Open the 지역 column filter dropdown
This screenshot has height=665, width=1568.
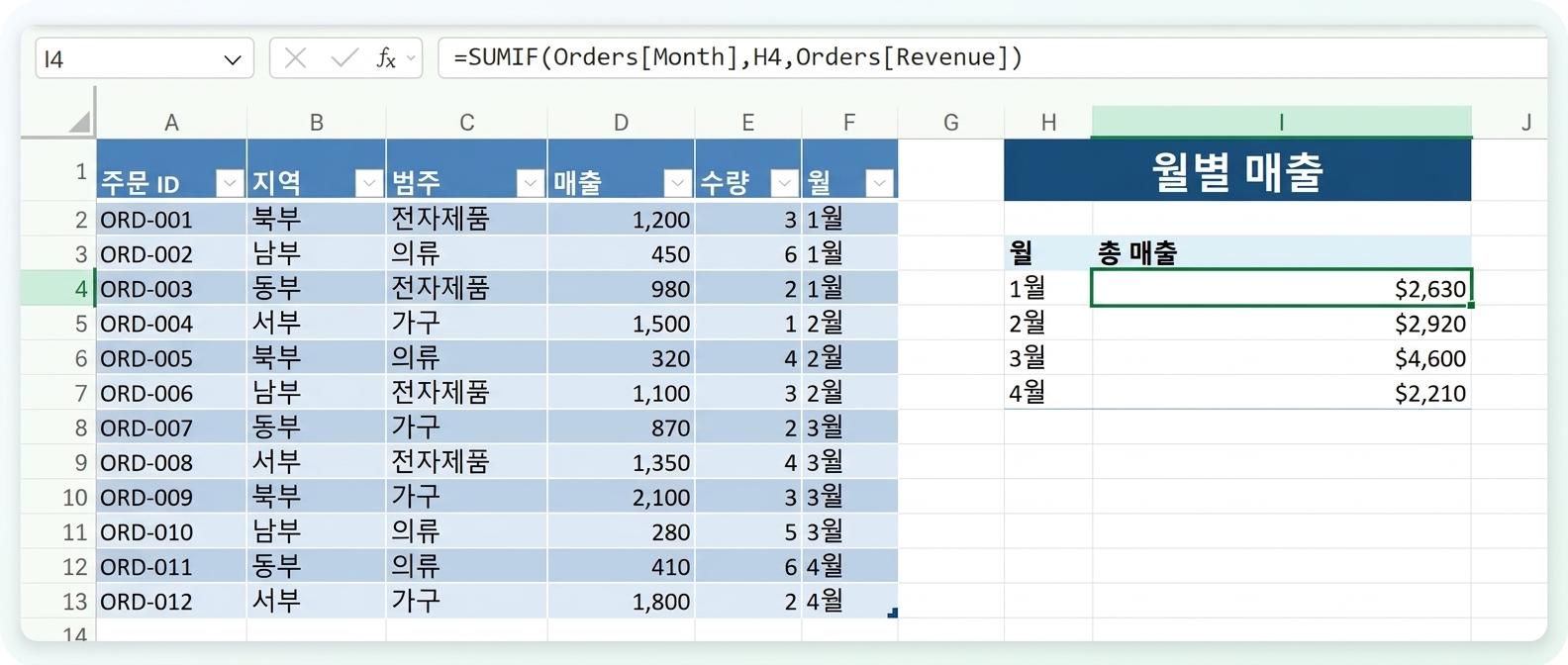[369, 183]
